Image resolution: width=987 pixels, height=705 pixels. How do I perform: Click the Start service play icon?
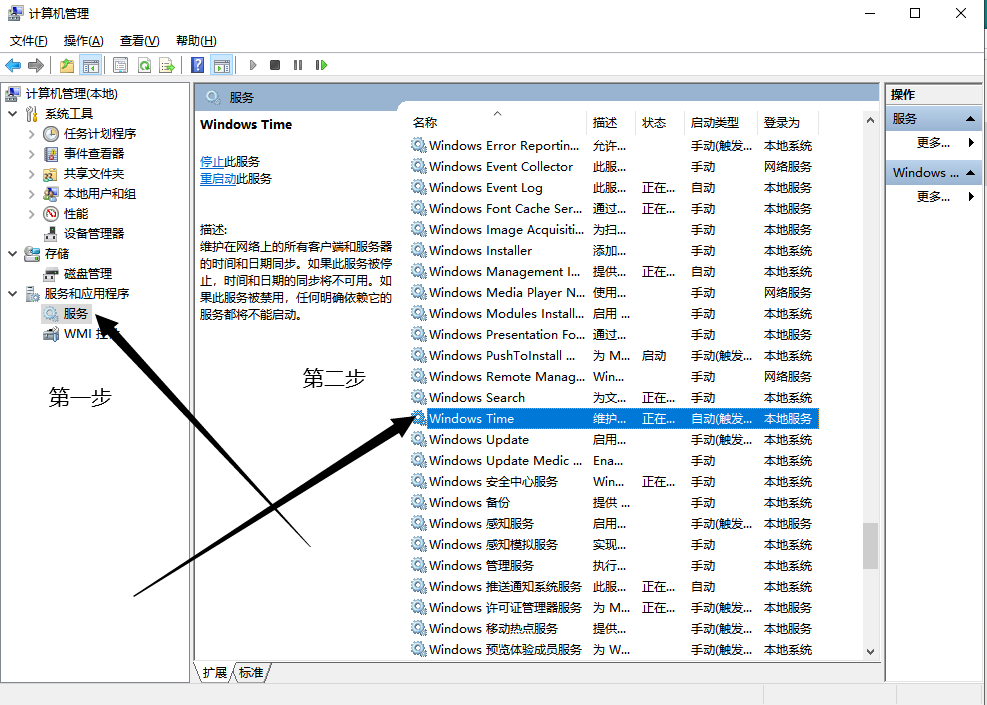tap(253, 65)
